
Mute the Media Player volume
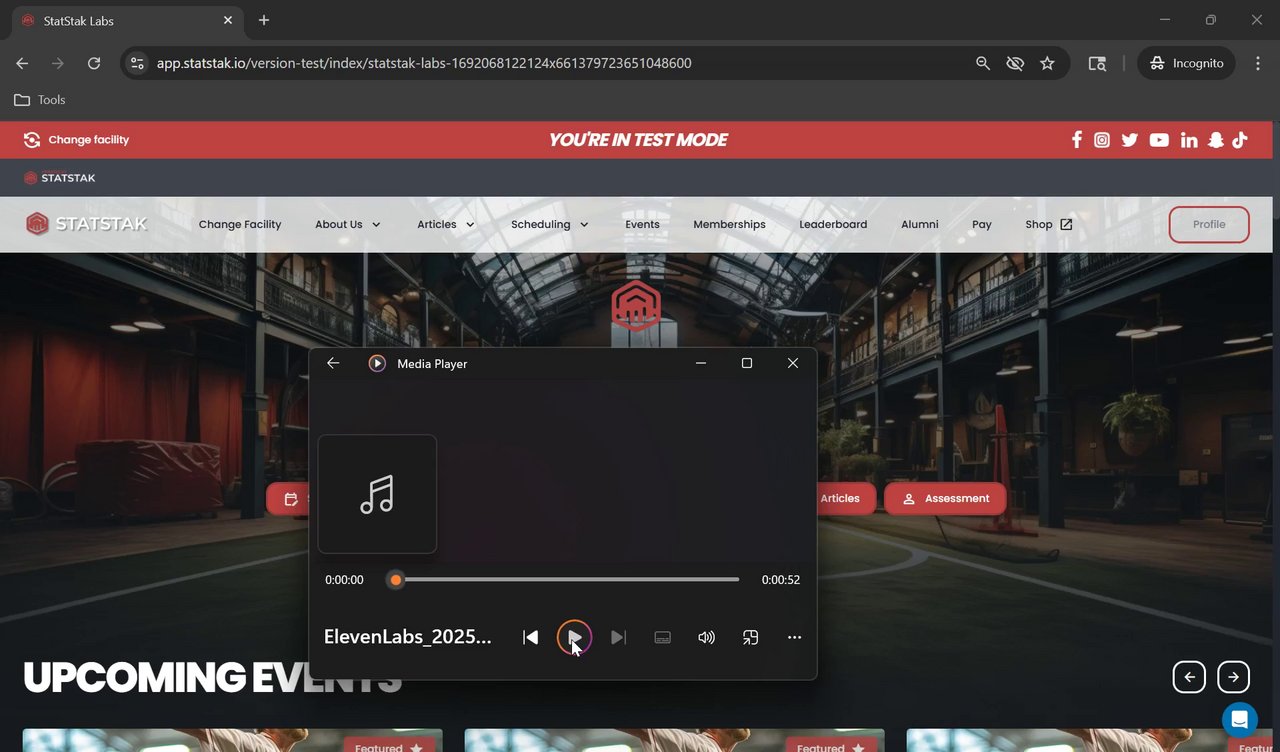tap(706, 637)
